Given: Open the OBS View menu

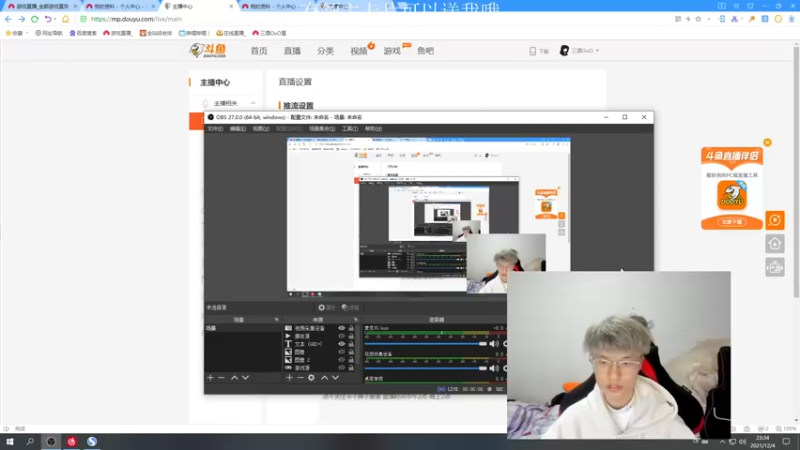Looking at the screenshot, I should coord(260,129).
